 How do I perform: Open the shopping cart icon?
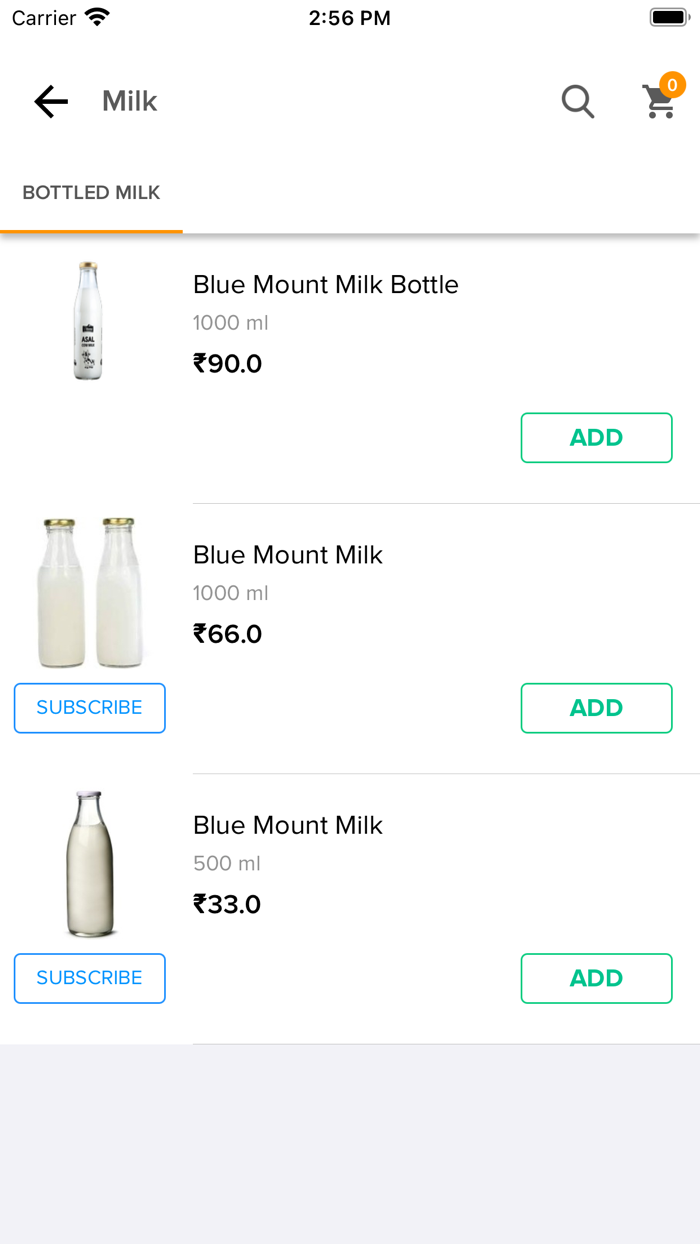[x=659, y=102]
